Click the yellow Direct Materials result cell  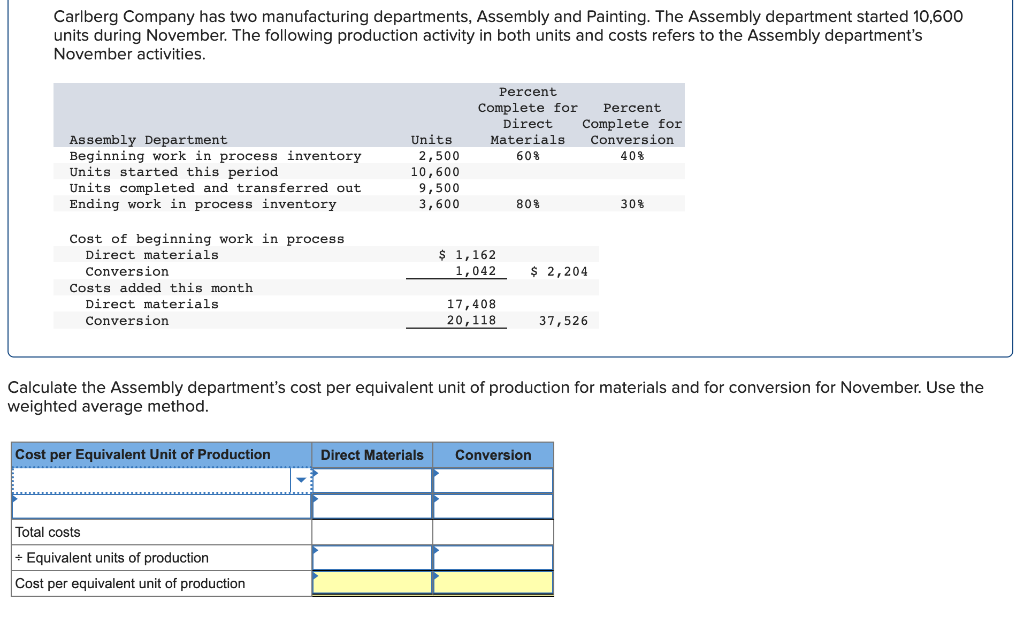(370, 582)
